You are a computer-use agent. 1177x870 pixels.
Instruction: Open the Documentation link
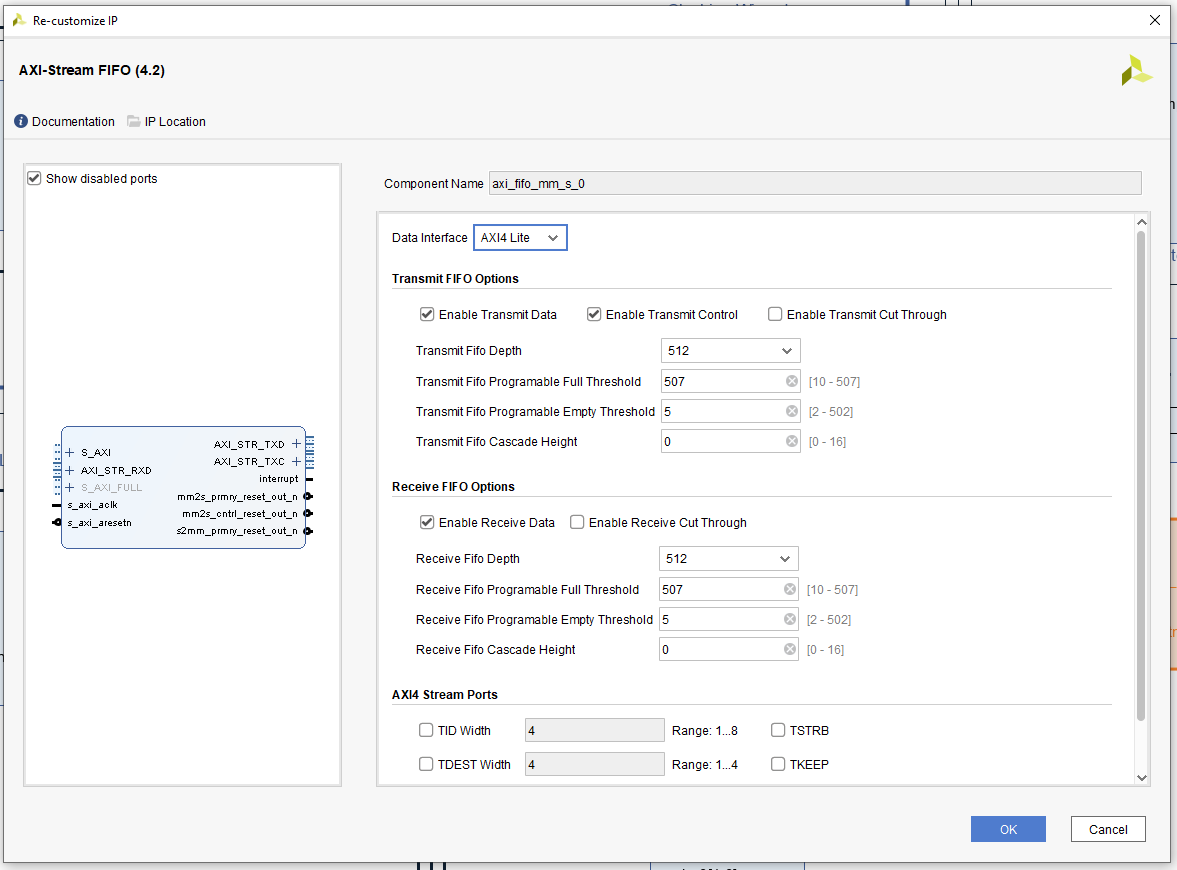[x=73, y=122]
